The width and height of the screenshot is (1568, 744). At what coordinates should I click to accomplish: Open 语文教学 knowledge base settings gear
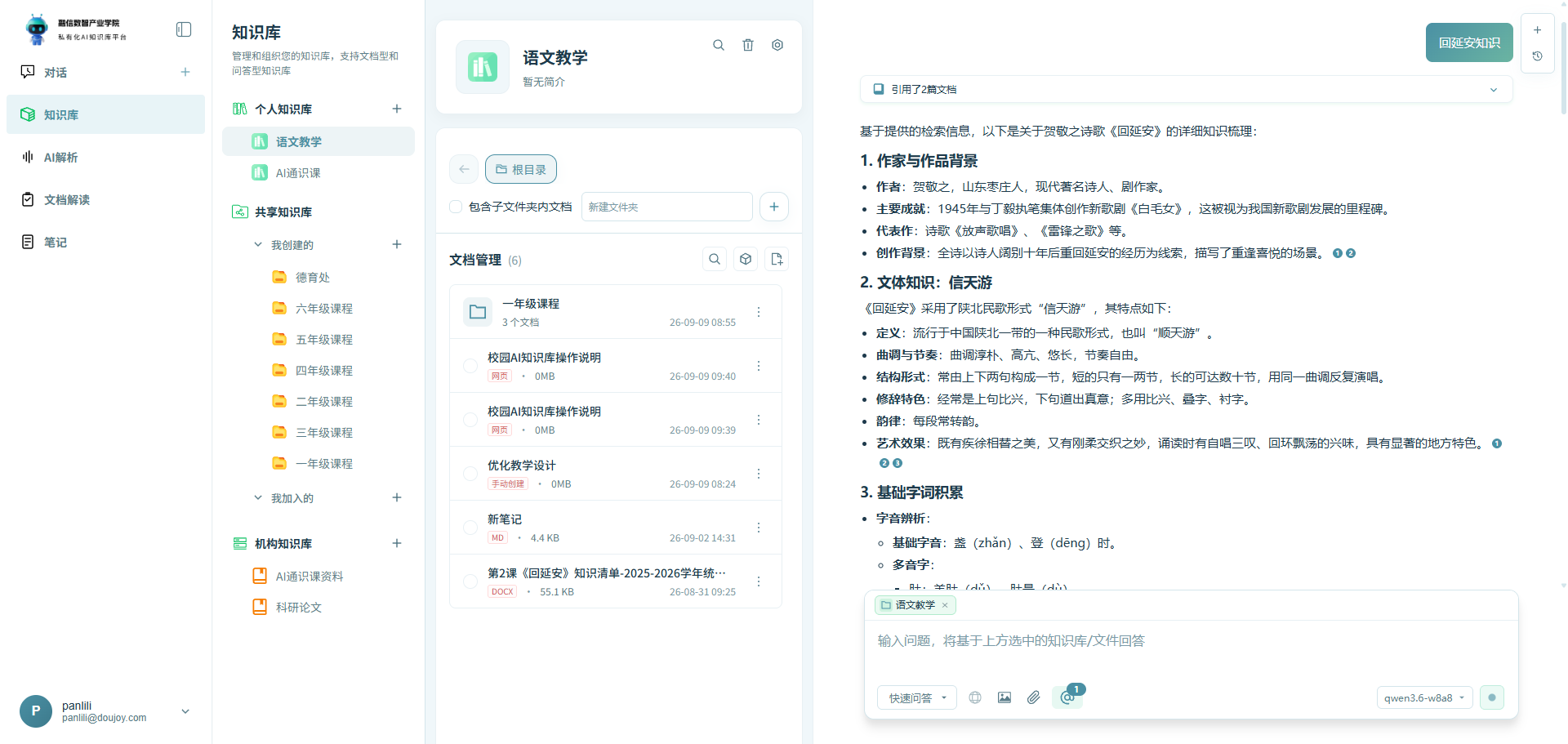pos(777,45)
